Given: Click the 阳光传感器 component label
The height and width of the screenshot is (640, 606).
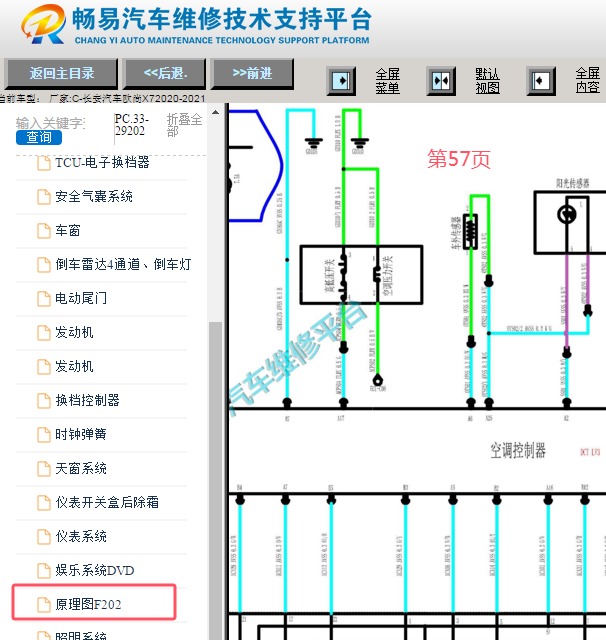Looking at the screenshot, I should point(573,183).
